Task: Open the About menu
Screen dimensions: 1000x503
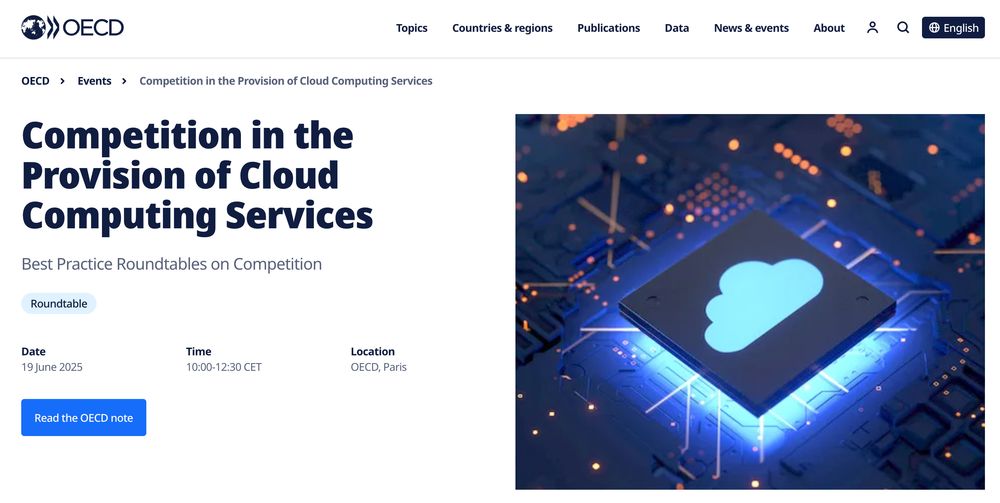Action: point(829,28)
